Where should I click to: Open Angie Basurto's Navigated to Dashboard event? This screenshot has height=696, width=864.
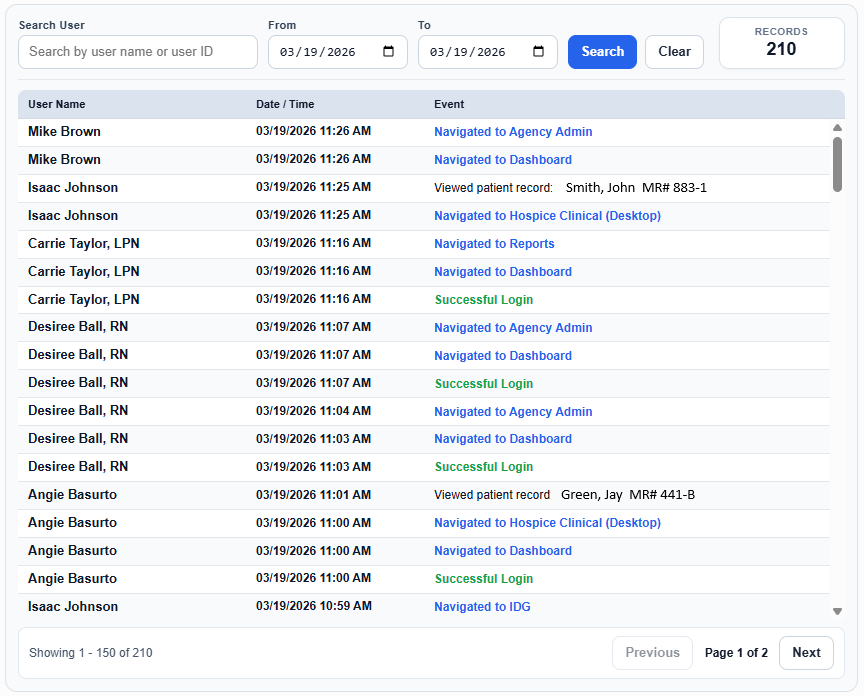pos(503,551)
